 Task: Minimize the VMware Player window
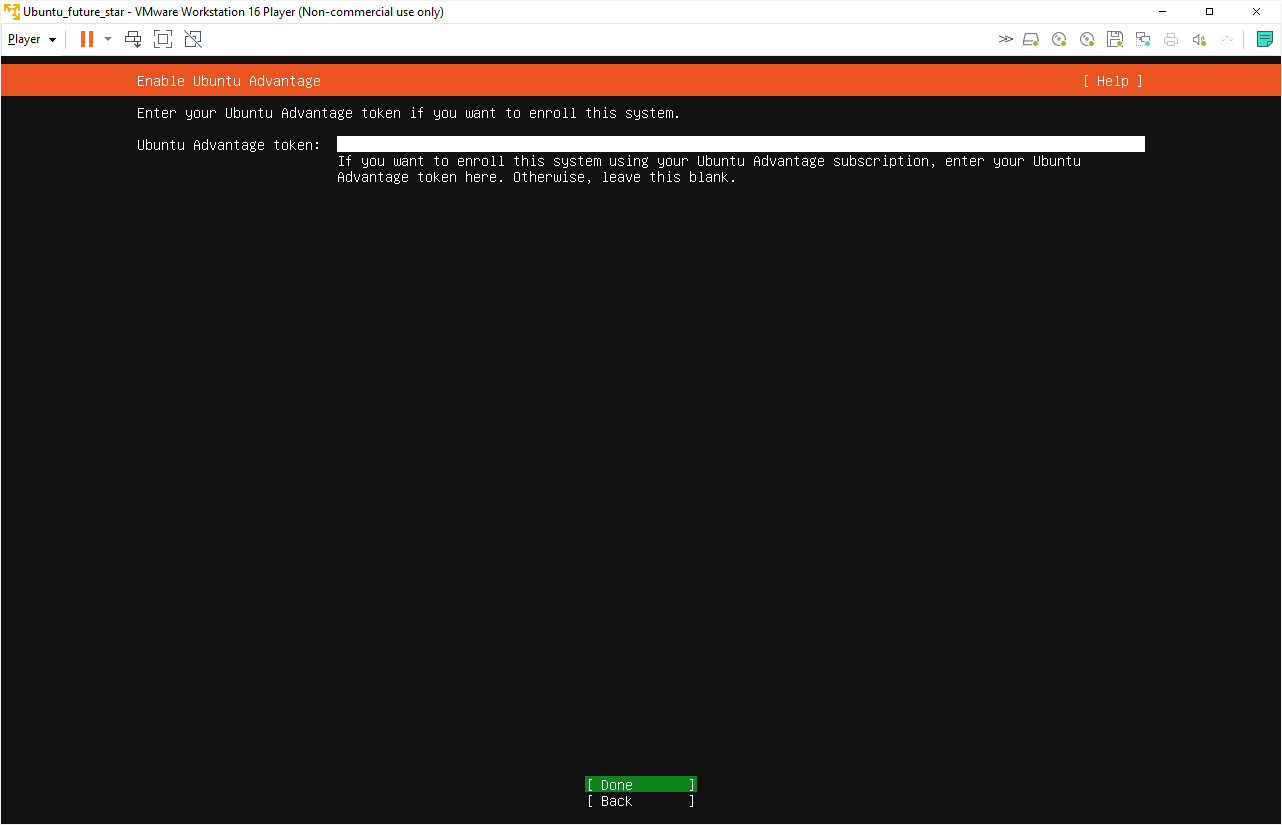pos(1163,12)
